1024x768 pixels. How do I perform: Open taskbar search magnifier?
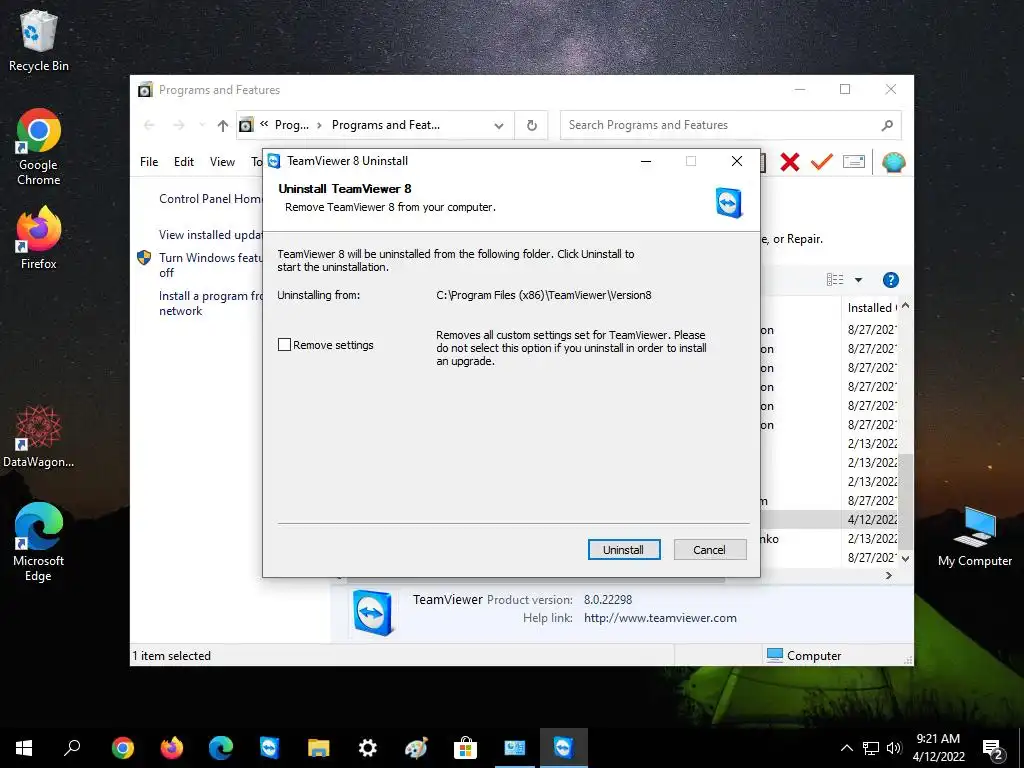pos(72,748)
